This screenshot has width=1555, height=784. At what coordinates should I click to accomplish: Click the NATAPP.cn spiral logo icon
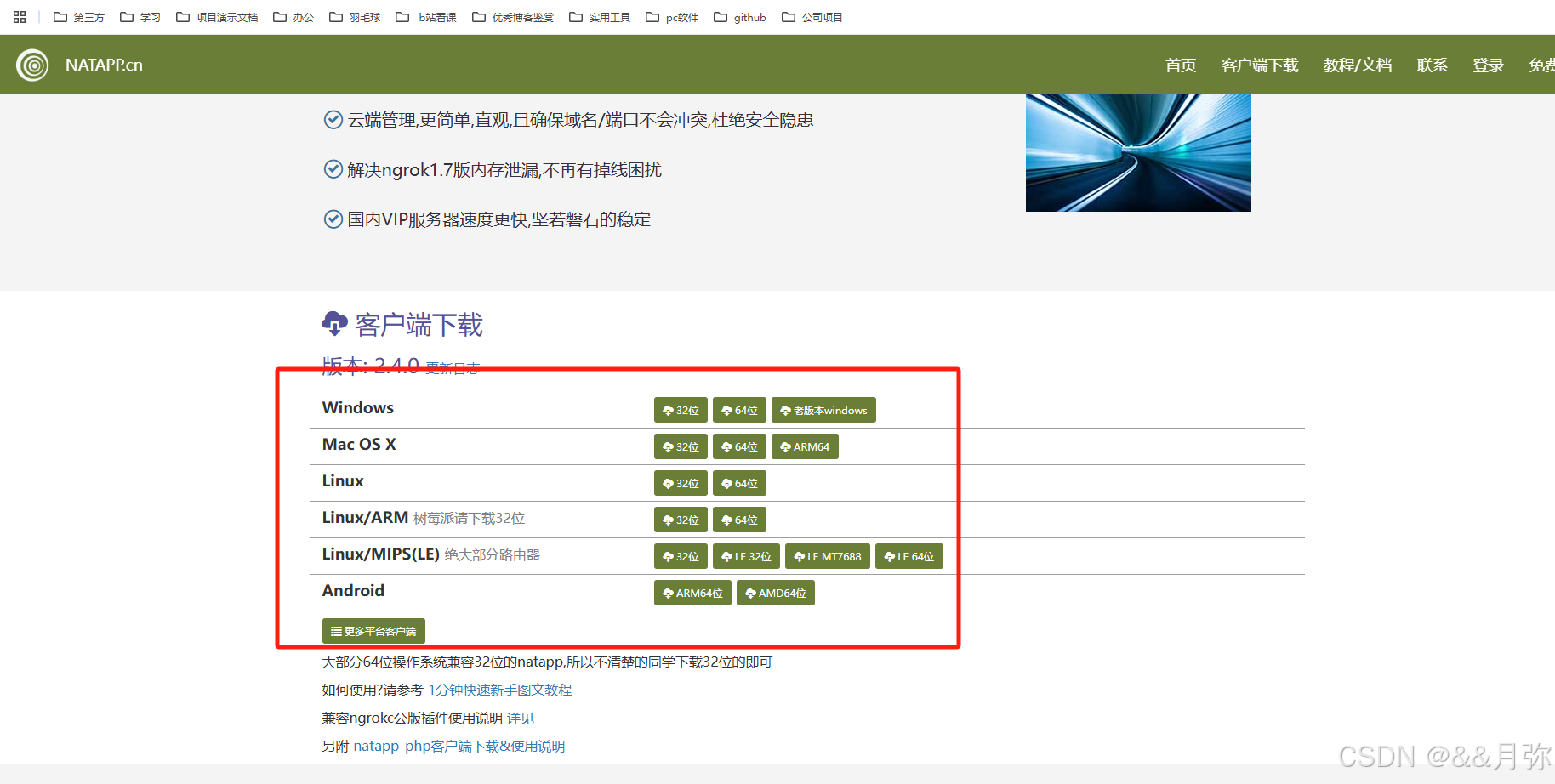coord(32,65)
